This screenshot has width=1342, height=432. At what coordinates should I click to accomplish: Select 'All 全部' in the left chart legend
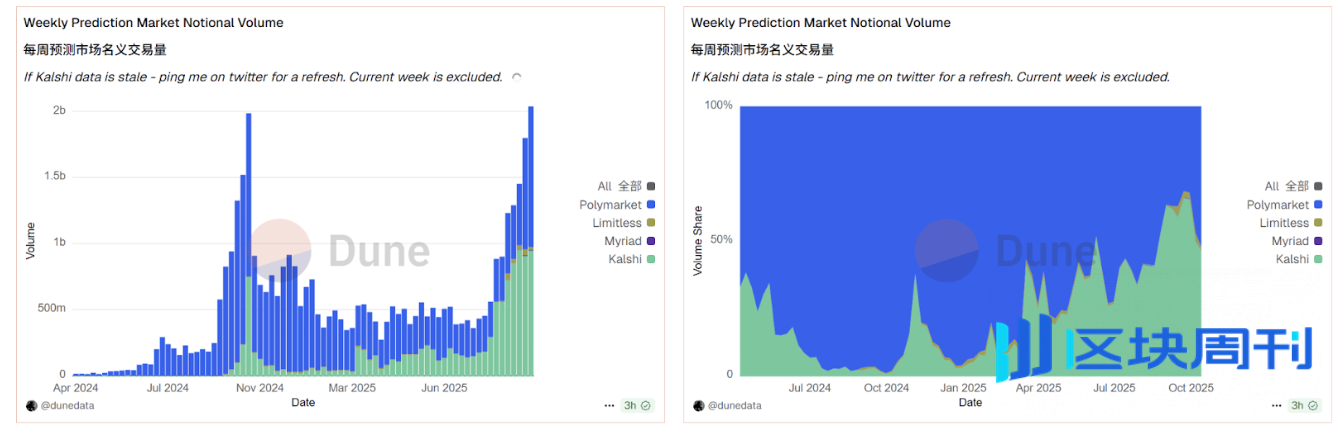click(x=618, y=186)
